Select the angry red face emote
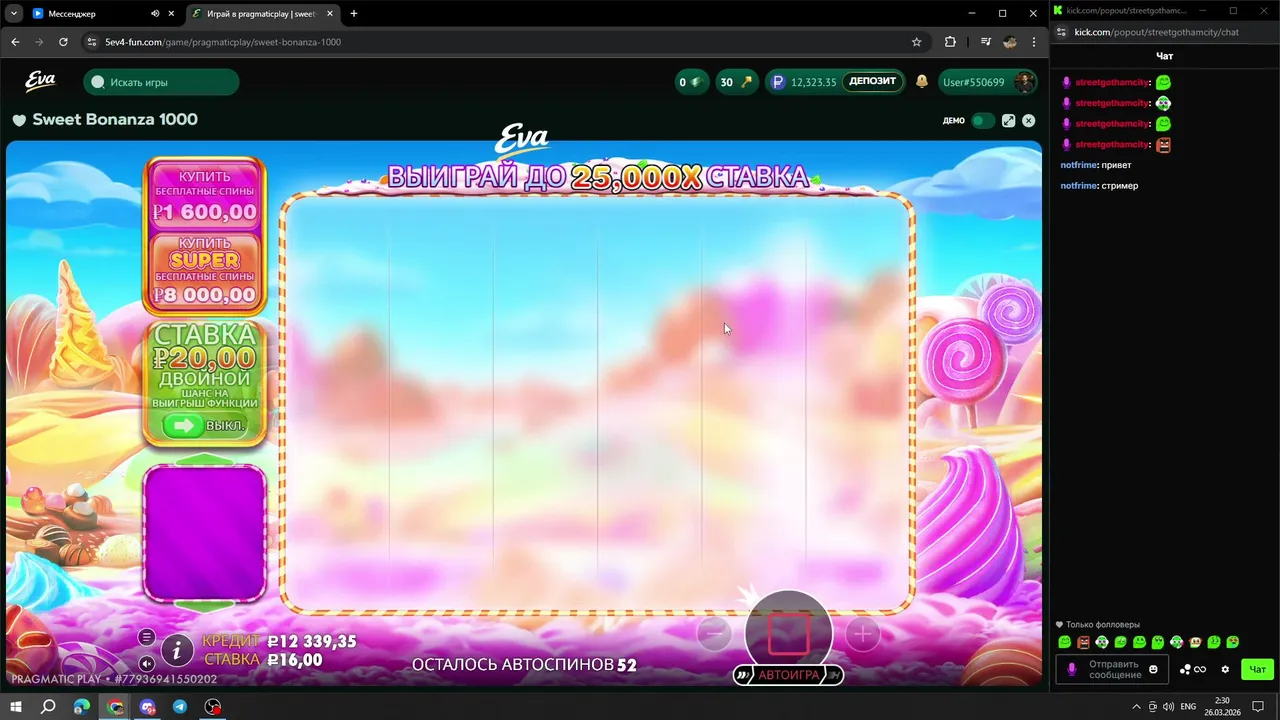This screenshot has width=1280, height=720. pyautogui.click(x=1083, y=642)
